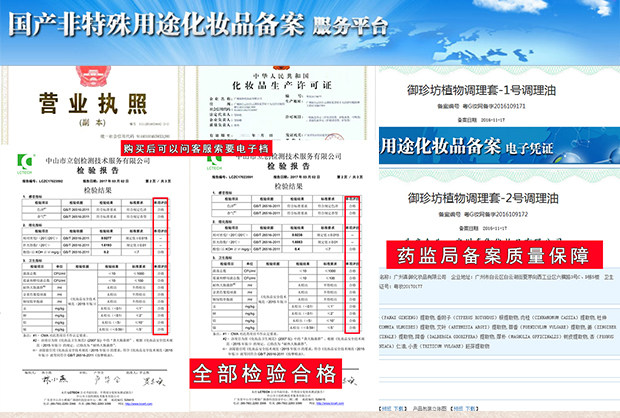Click the handwritten signatures on the left report
The image size is (620, 418).
pos(103,380)
